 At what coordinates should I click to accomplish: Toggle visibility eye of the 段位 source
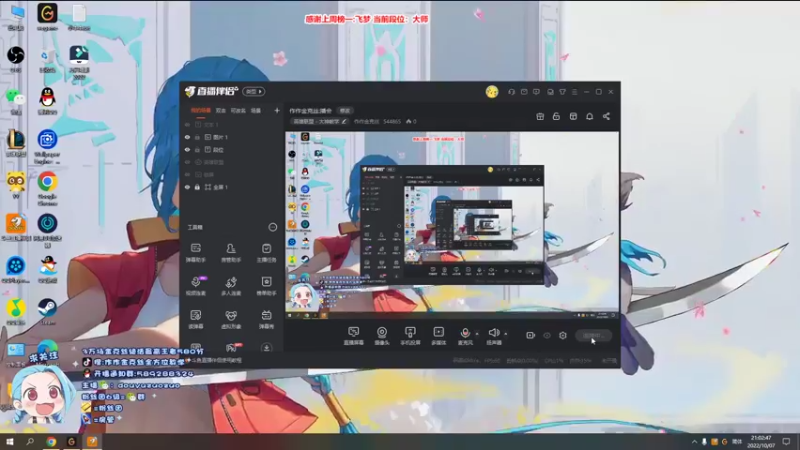tap(187, 150)
